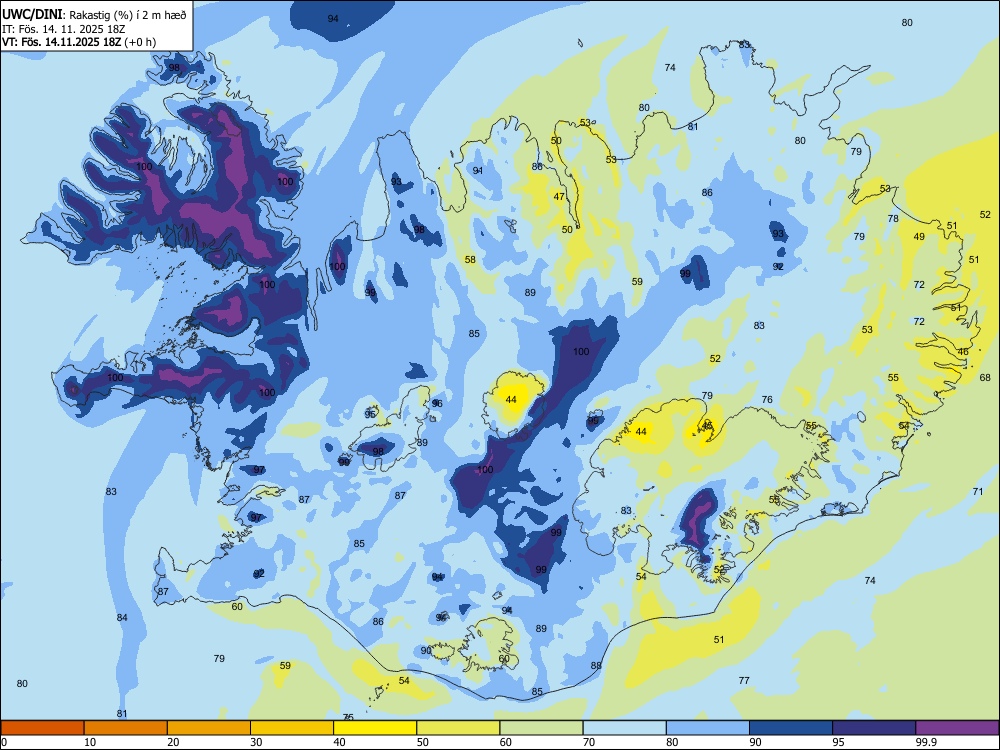The height and width of the screenshot is (750, 1000).
Task: Click the purple 99.9 legend swatch
Action: (x=957, y=728)
